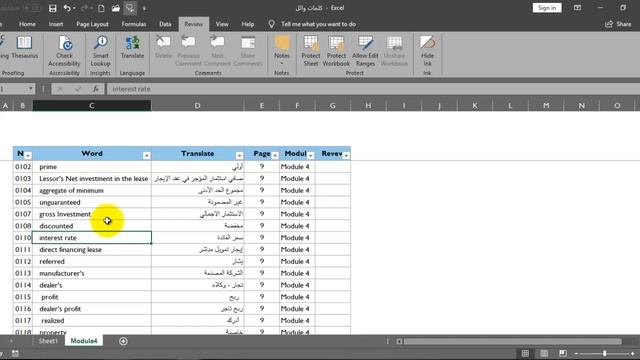Click the zoom slider handle
The height and width of the screenshot is (360, 640).
[604, 353]
